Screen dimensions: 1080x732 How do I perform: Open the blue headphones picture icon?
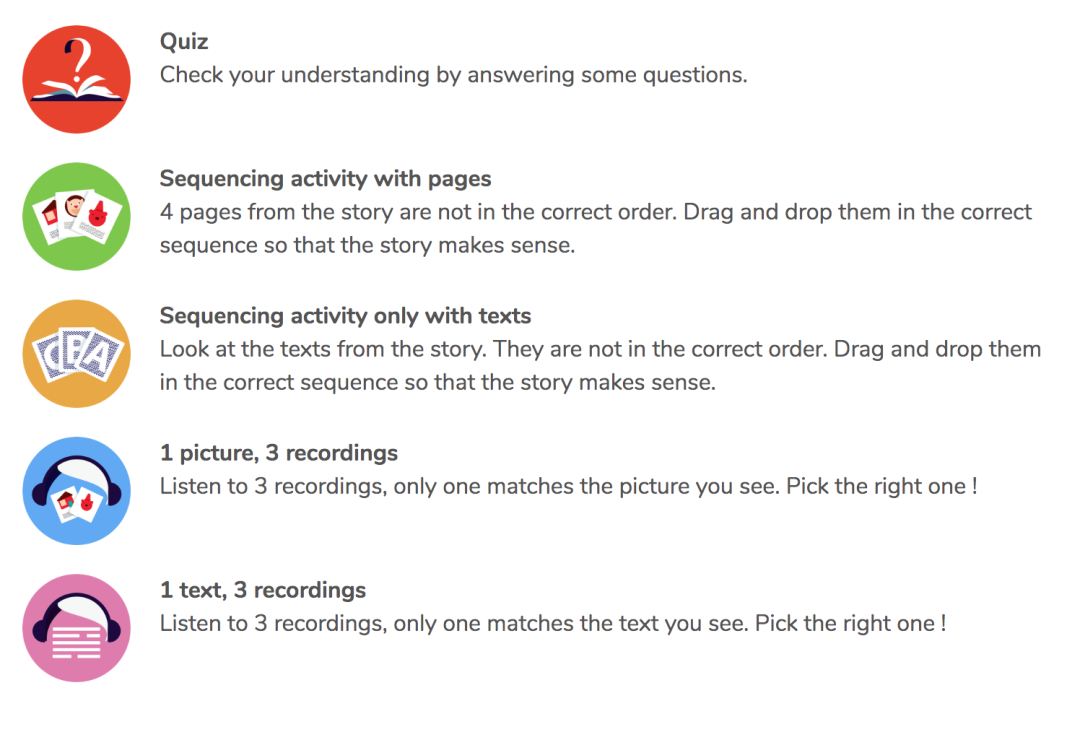[76, 491]
